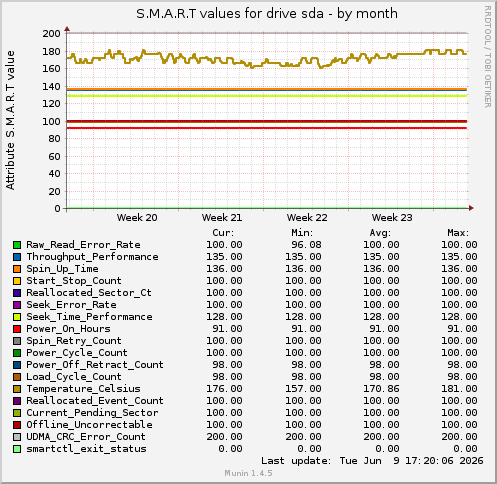
Task: Click the Temperature_Celsius min value 157.00
Action: [303, 389]
